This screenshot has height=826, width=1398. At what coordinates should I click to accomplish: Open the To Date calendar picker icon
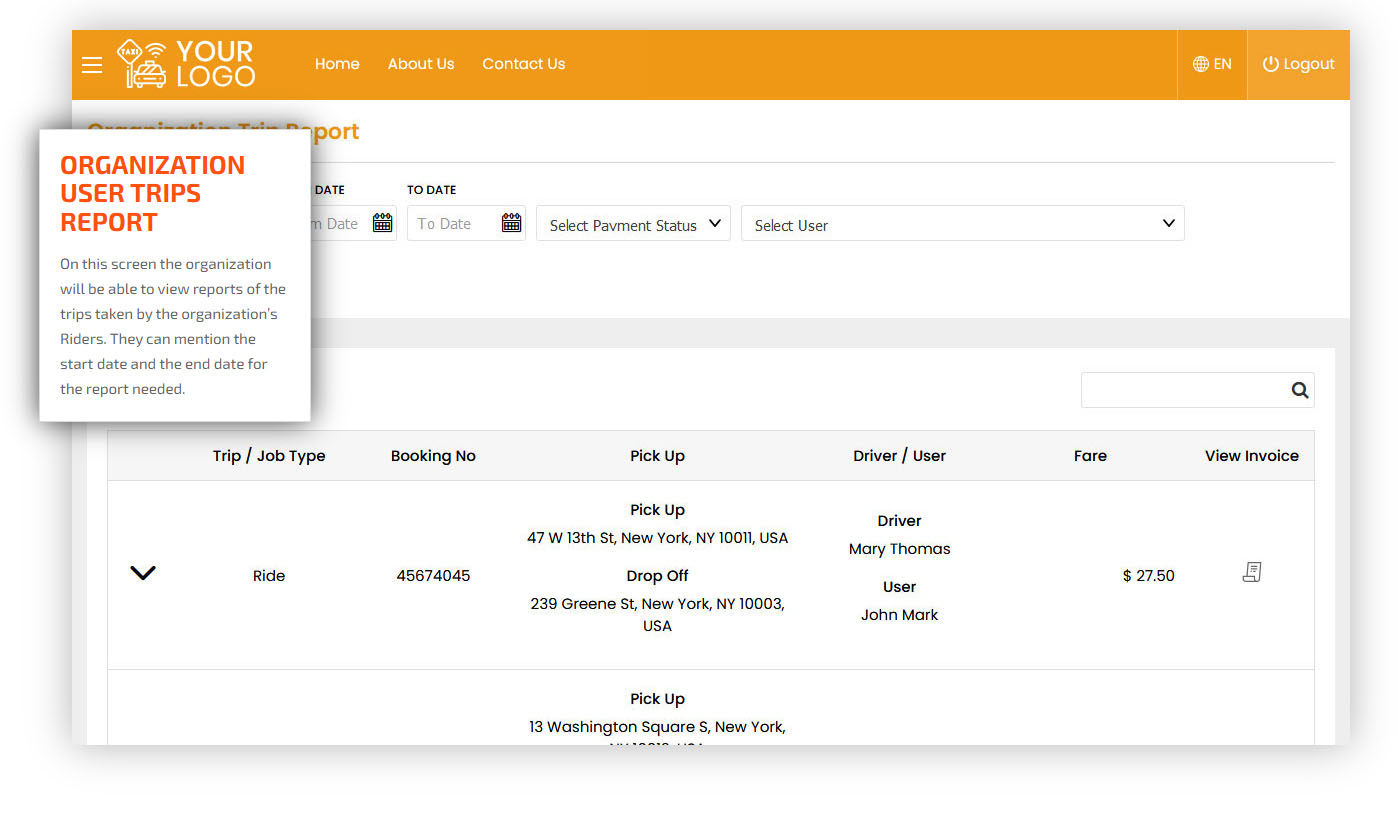512,223
